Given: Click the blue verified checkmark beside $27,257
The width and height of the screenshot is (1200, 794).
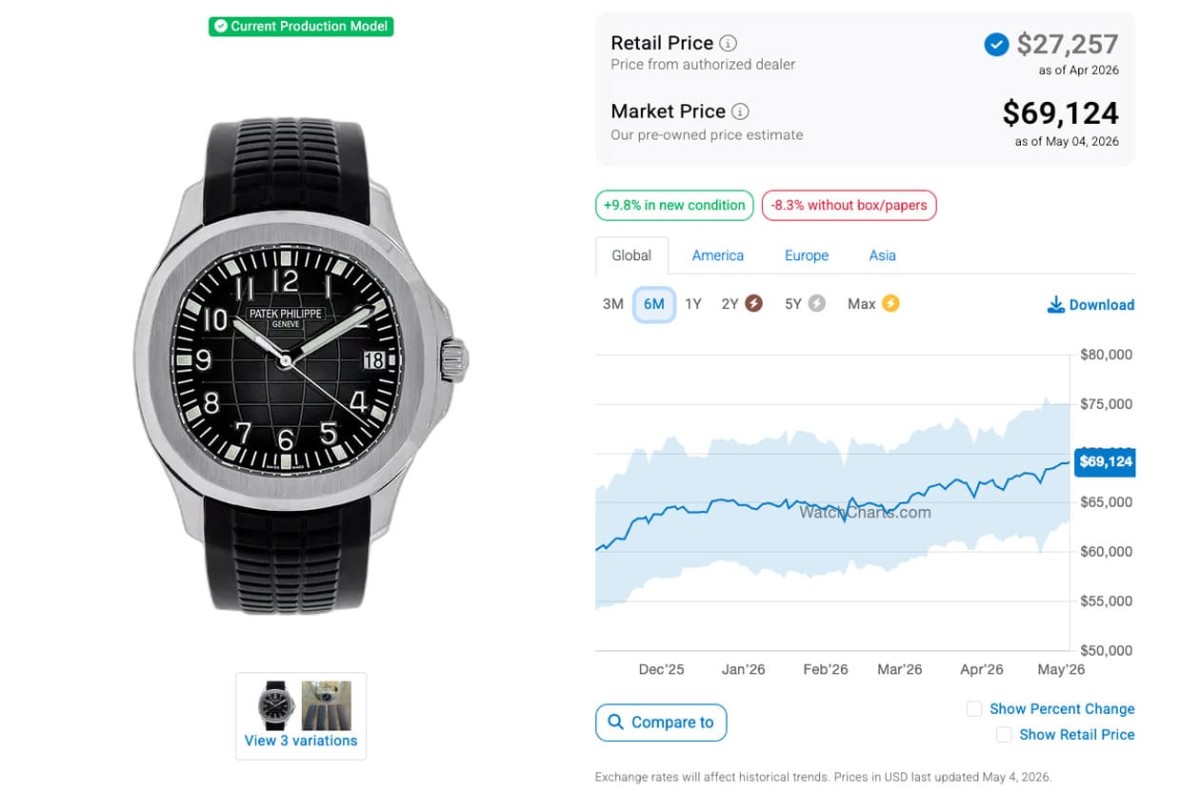Looking at the screenshot, I should [x=996, y=44].
